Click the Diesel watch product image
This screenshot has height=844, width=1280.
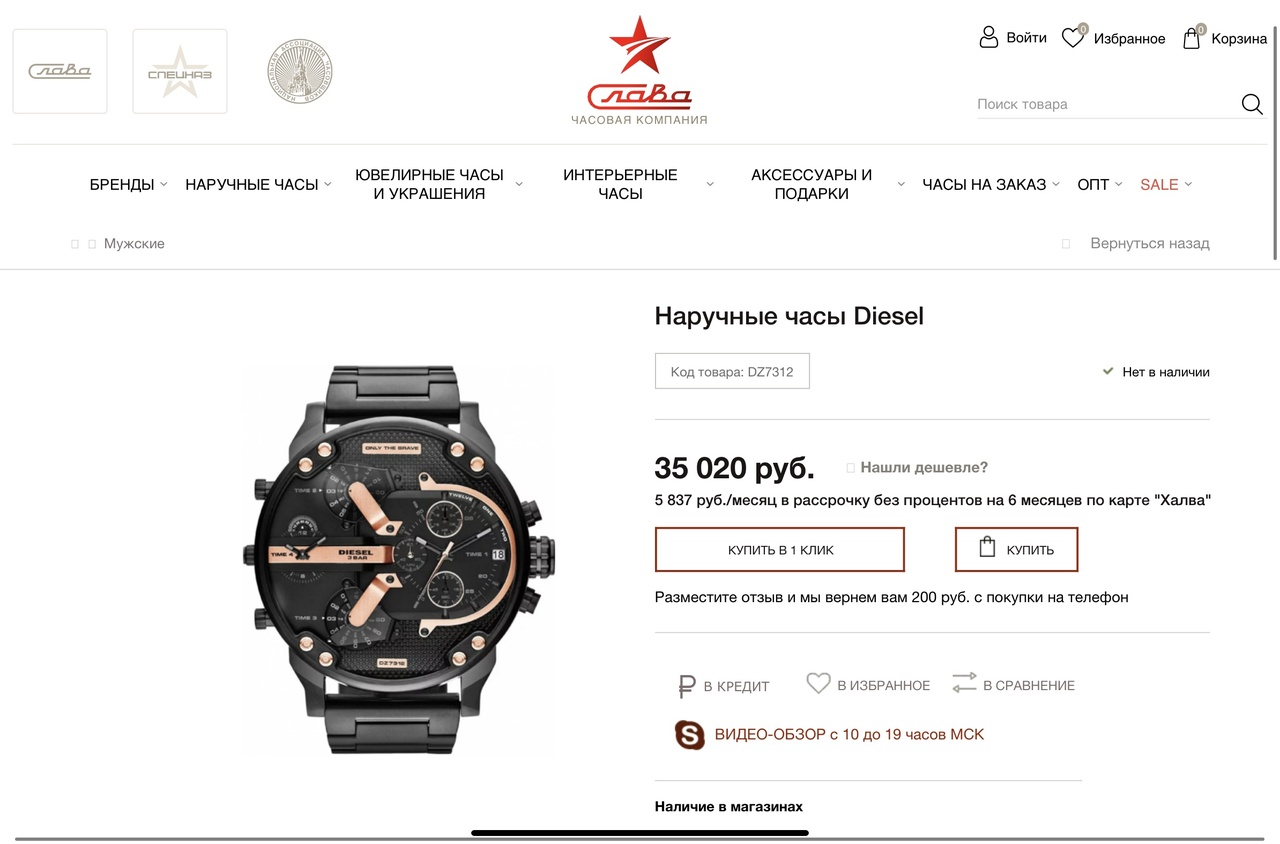point(395,560)
